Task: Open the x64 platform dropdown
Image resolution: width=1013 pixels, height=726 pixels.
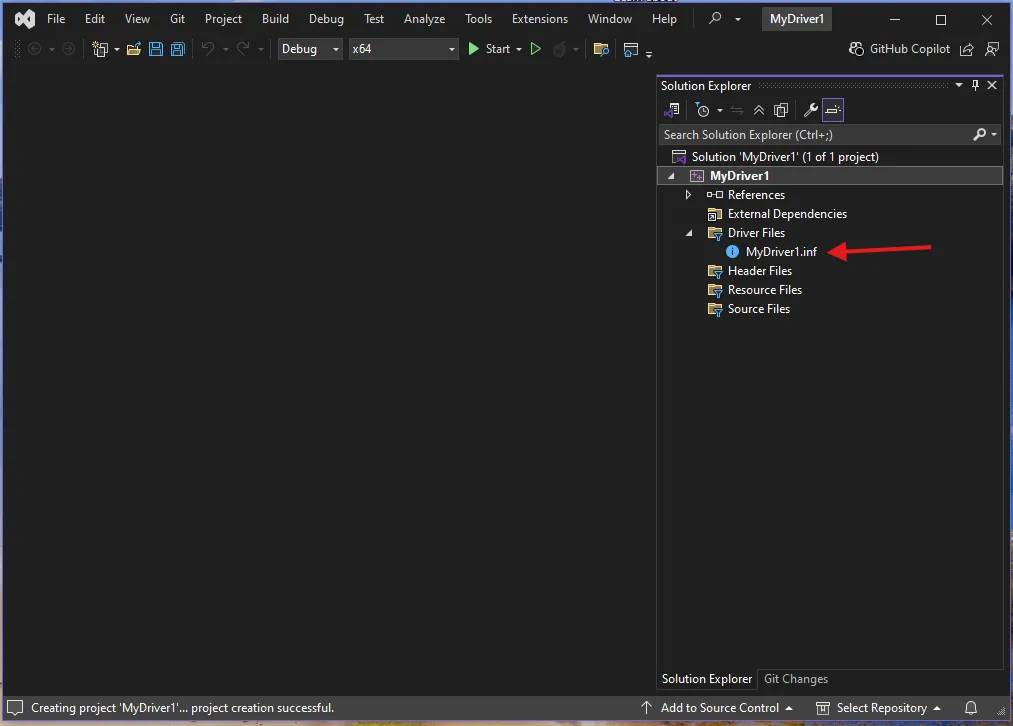Action: (x=403, y=49)
